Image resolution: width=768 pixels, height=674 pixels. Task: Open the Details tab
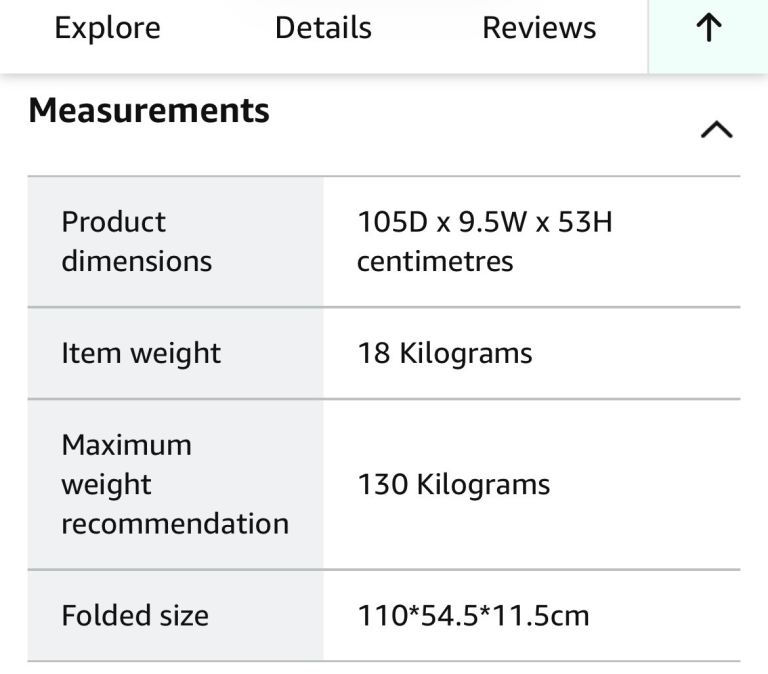323,28
